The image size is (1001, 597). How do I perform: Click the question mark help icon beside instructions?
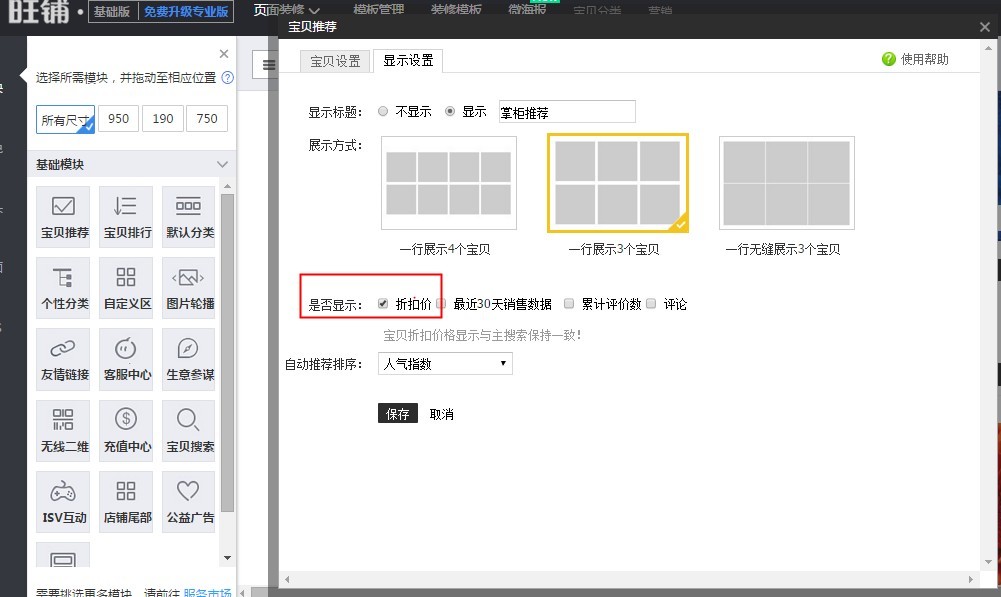pos(227,78)
